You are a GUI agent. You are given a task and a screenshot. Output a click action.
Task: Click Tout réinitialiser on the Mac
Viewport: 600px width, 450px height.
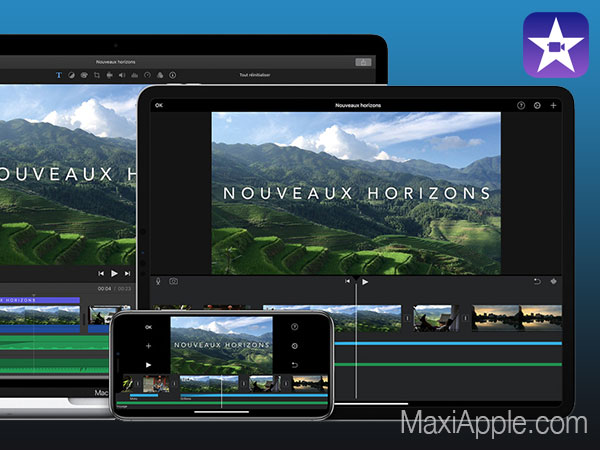point(255,75)
